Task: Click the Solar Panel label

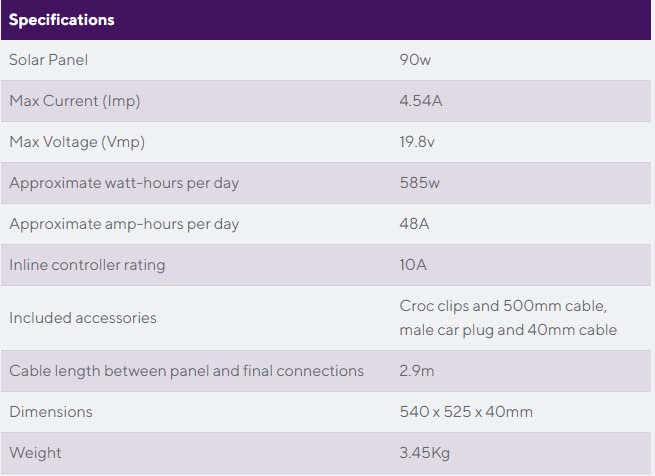Action: tap(49, 60)
